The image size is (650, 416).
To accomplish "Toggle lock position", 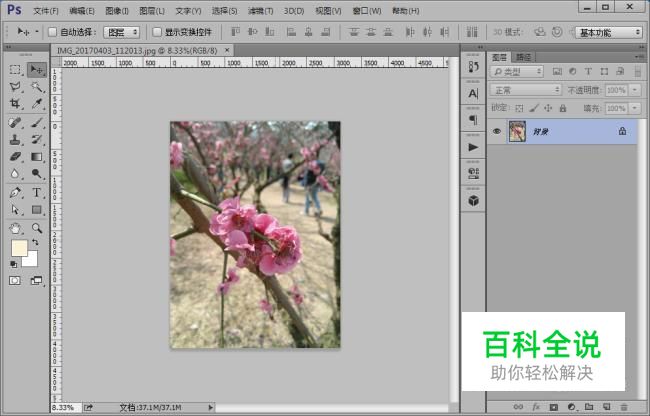I will tap(548, 109).
